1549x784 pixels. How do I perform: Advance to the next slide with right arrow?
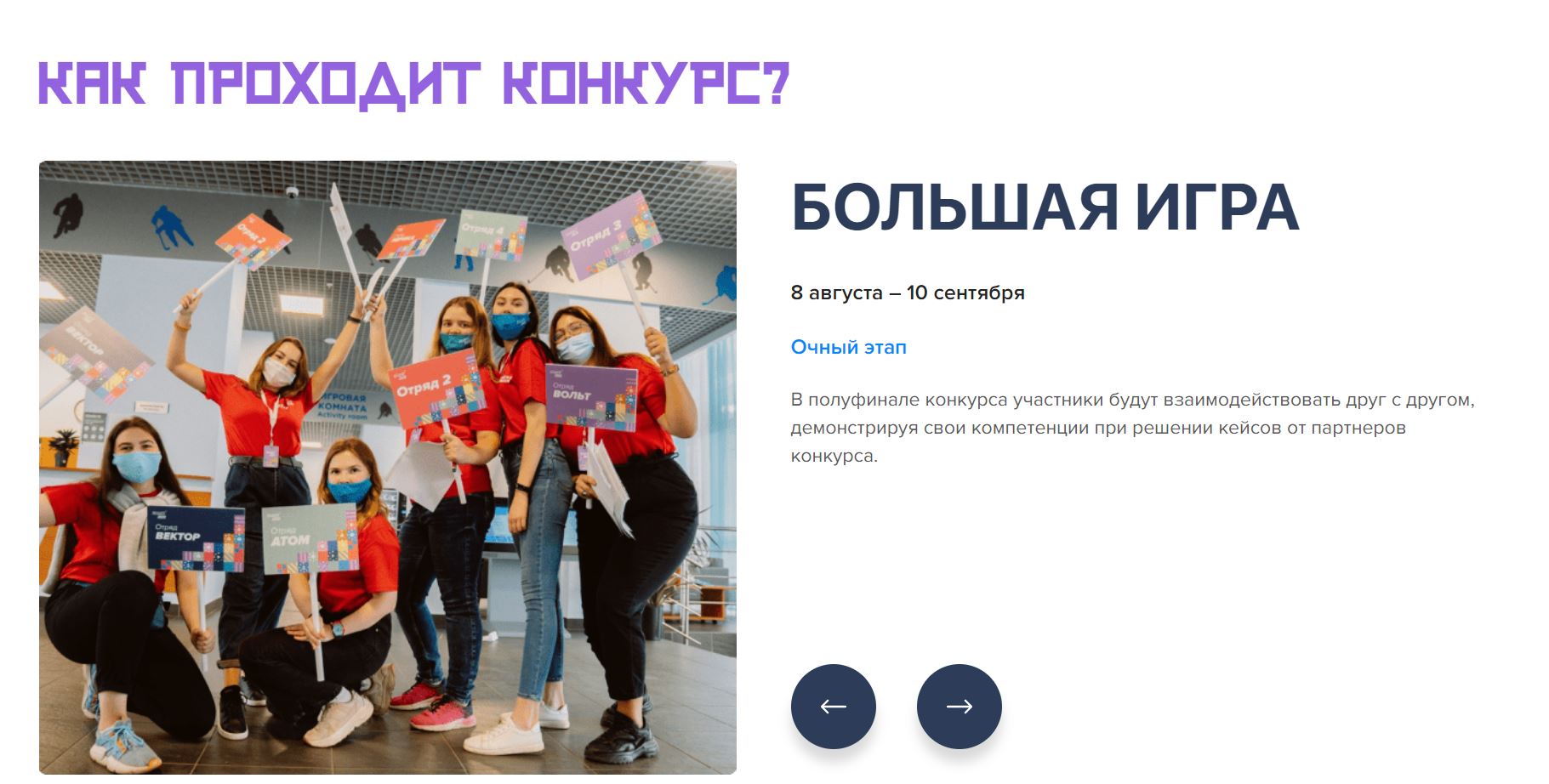point(959,706)
